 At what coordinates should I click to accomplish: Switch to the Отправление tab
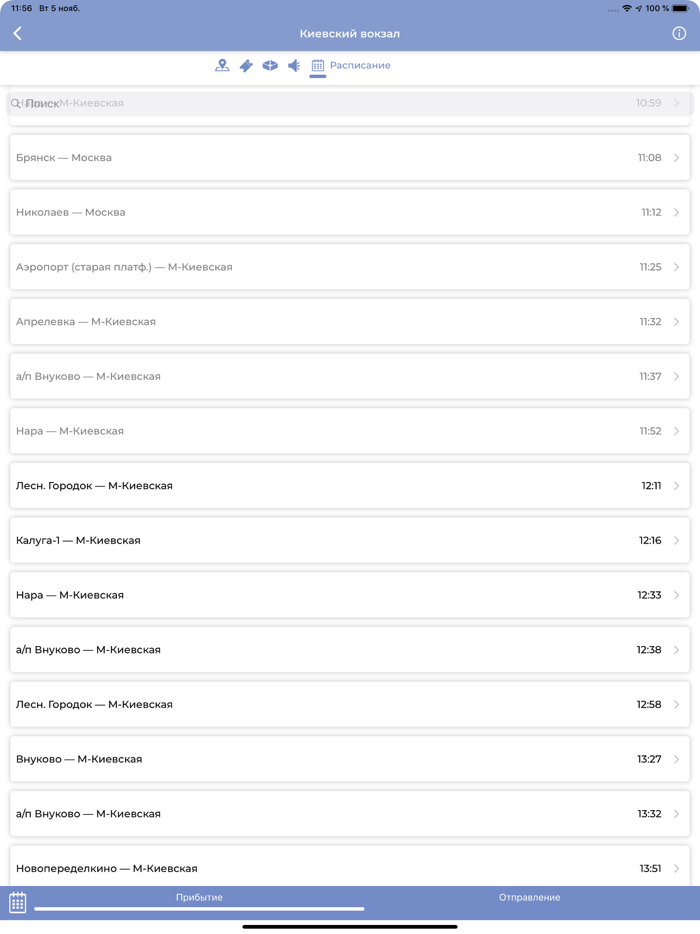point(530,897)
